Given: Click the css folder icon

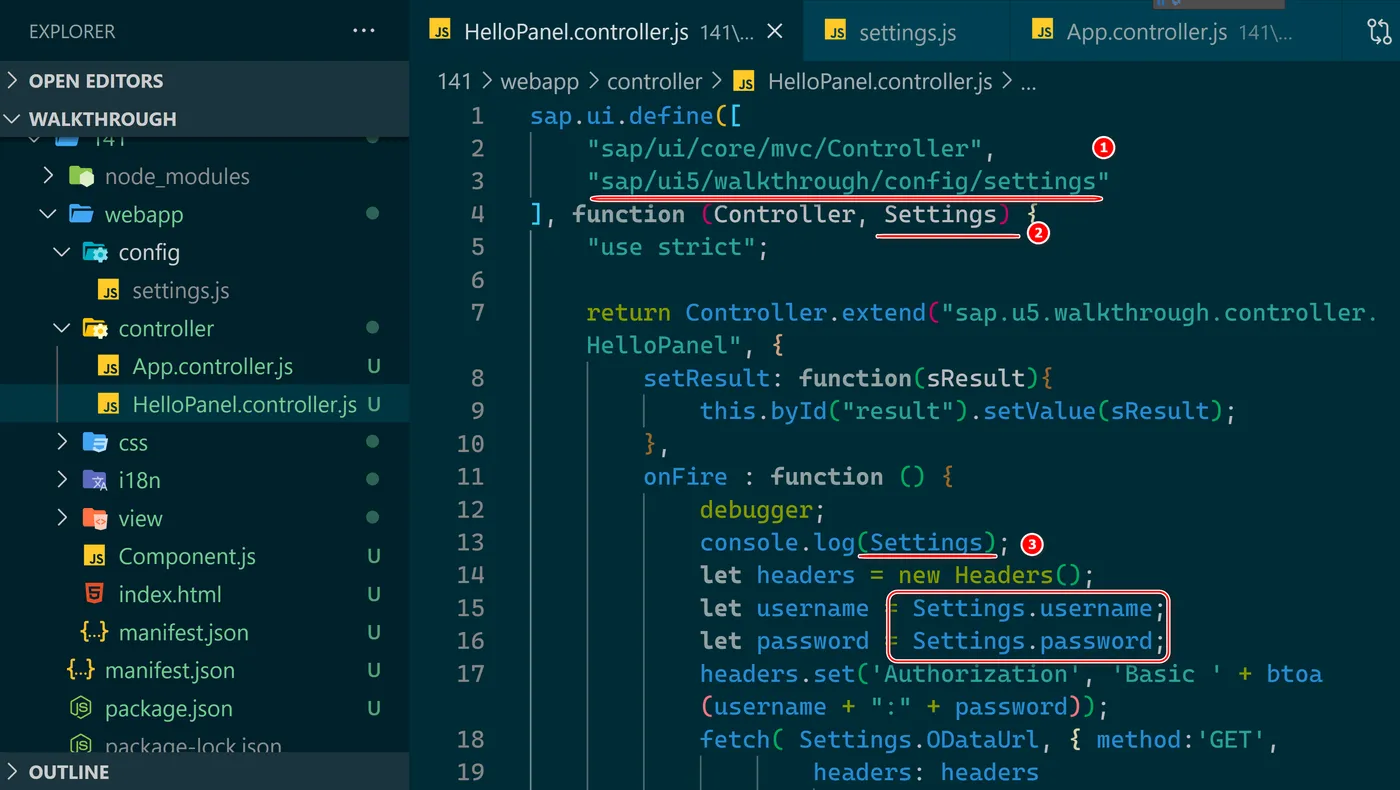Looking at the screenshot, I should (x=95, y=443).
